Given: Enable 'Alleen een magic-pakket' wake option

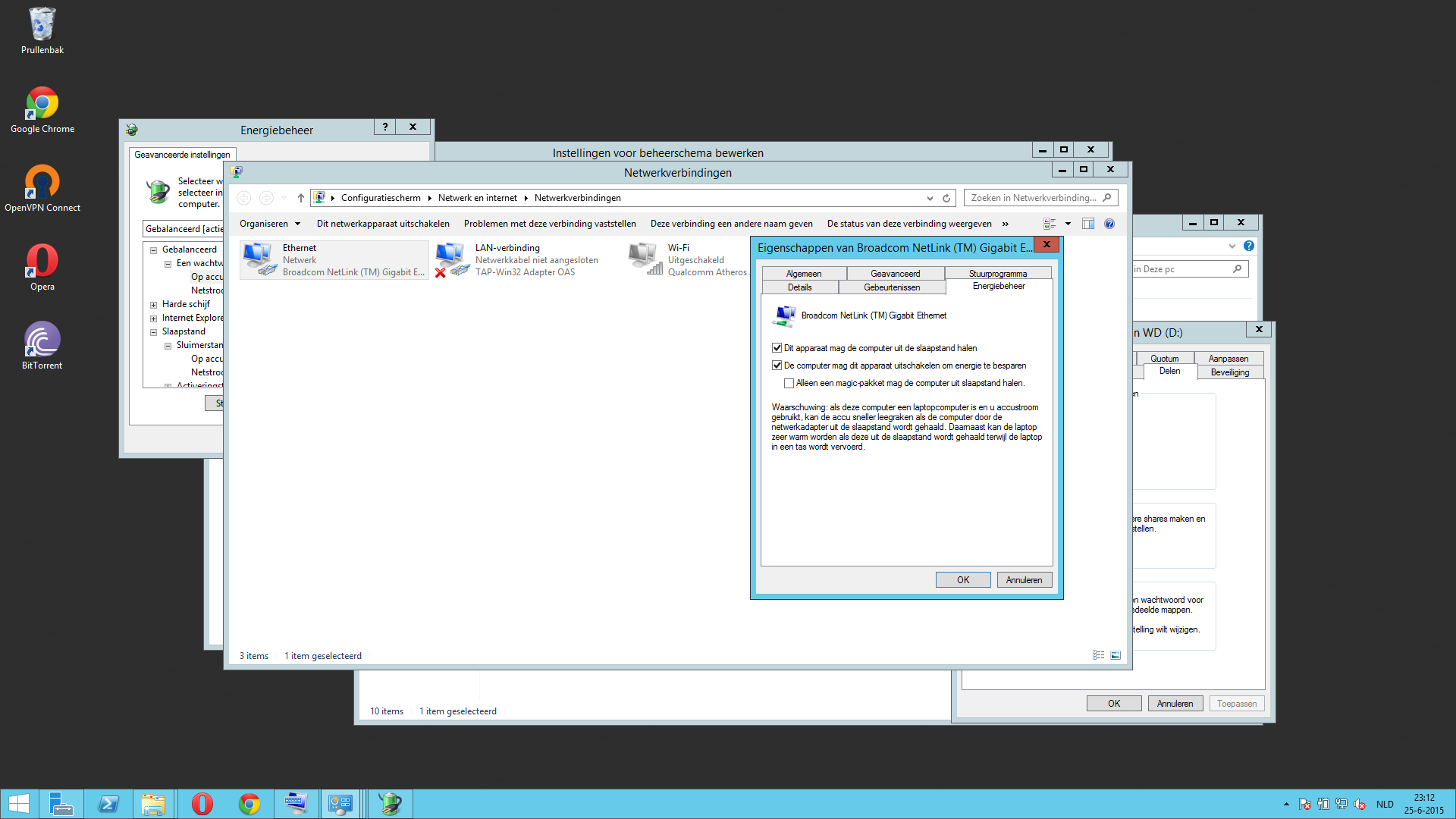Looking at the screenshot, I should 789,383.
